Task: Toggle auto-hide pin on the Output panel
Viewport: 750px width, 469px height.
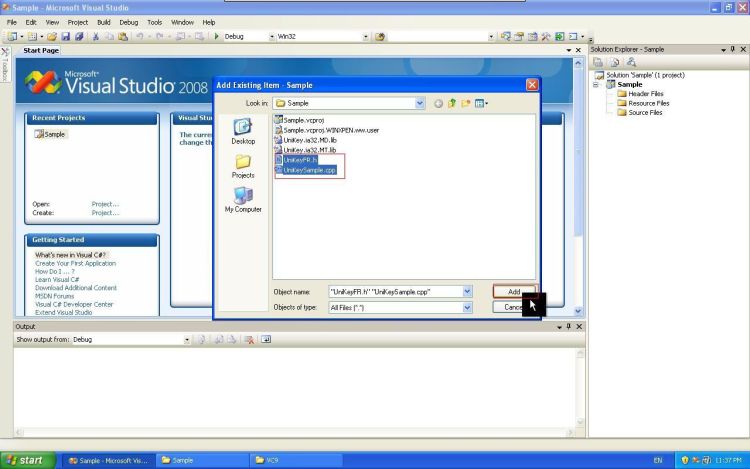Action: click(569, 327)
